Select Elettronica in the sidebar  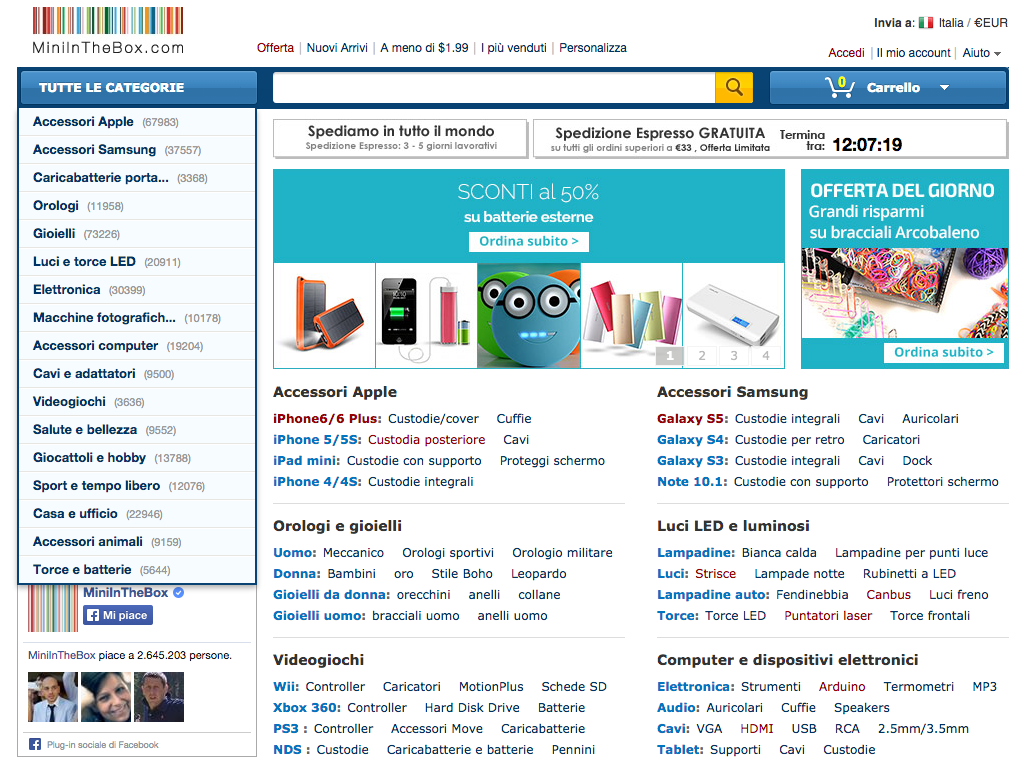pos(137,290)
